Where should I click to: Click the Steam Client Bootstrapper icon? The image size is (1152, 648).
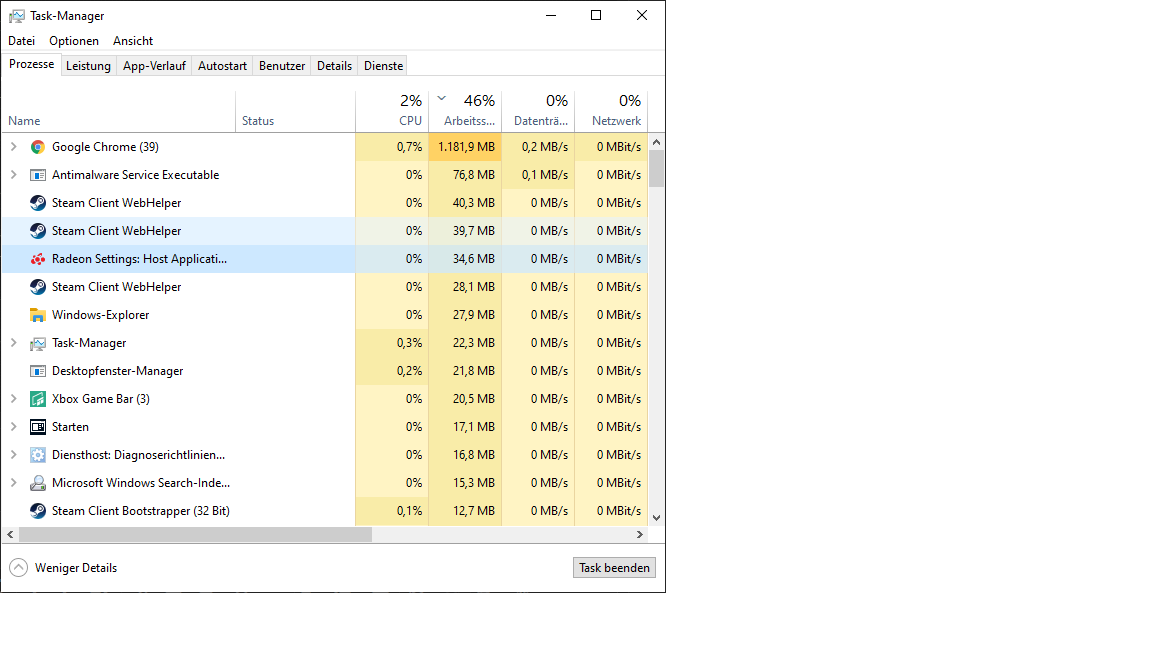click(x=37, y=511)
